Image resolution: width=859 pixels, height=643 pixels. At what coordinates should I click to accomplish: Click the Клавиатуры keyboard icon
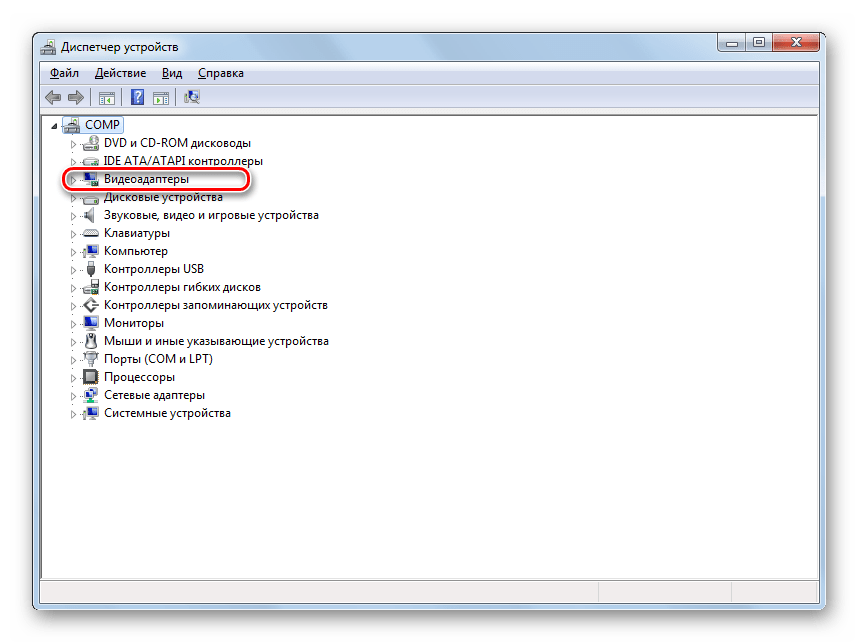(91, 233)
